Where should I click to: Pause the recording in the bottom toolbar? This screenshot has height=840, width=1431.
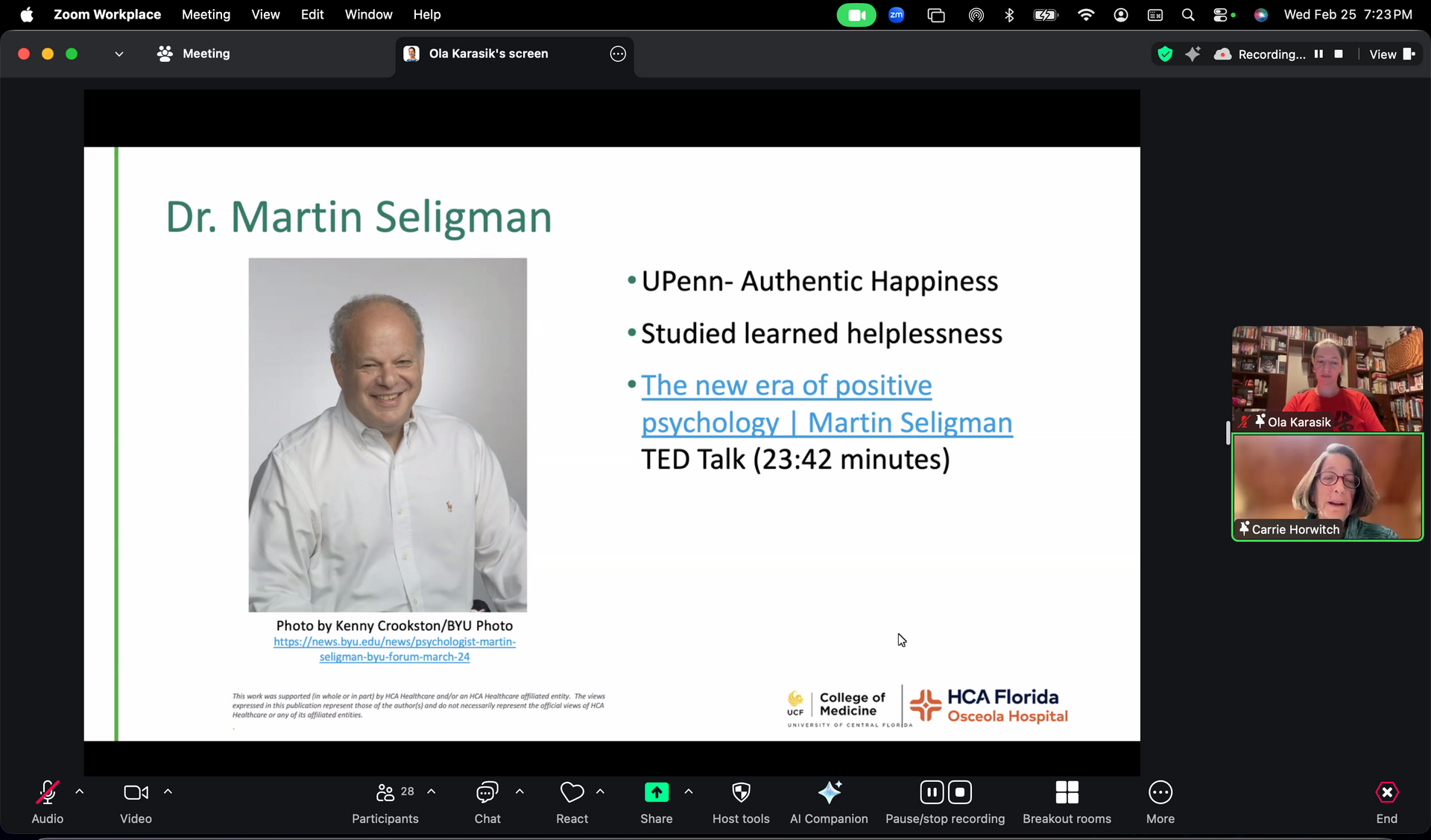pos(932,792)
